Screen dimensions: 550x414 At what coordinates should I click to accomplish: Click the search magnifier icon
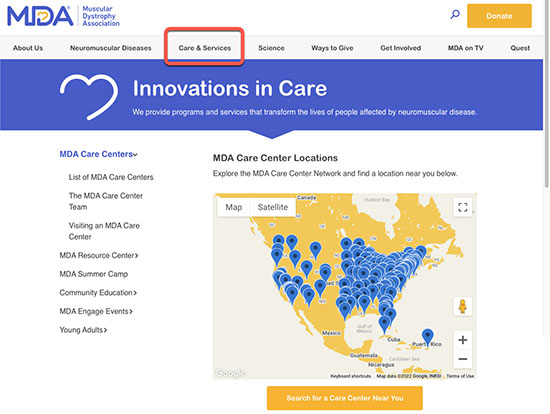point(455,15)
